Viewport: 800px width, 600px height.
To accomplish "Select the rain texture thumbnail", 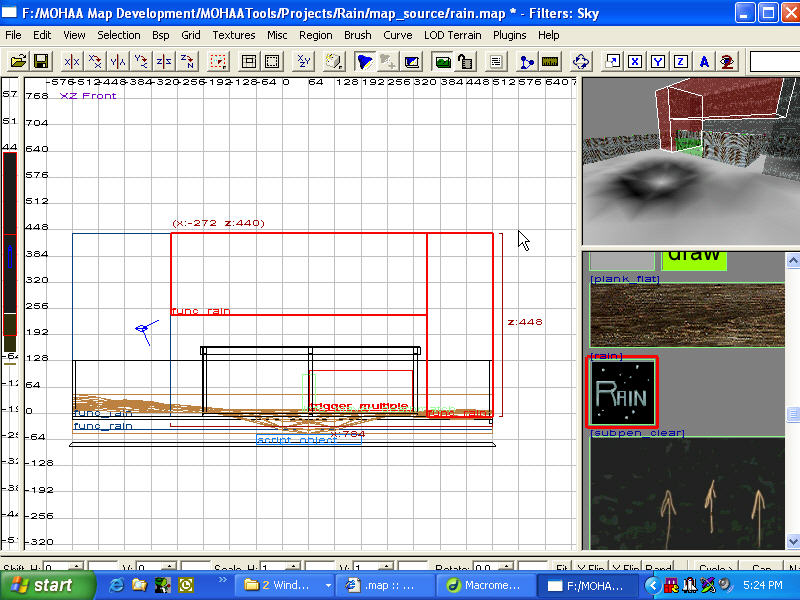I will point(621,393).
